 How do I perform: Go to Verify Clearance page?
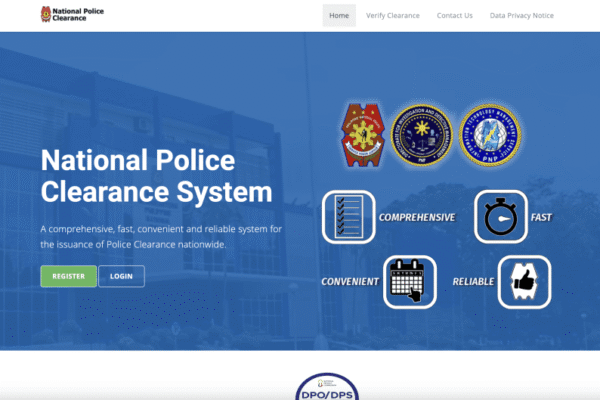(x=393, y=15)
